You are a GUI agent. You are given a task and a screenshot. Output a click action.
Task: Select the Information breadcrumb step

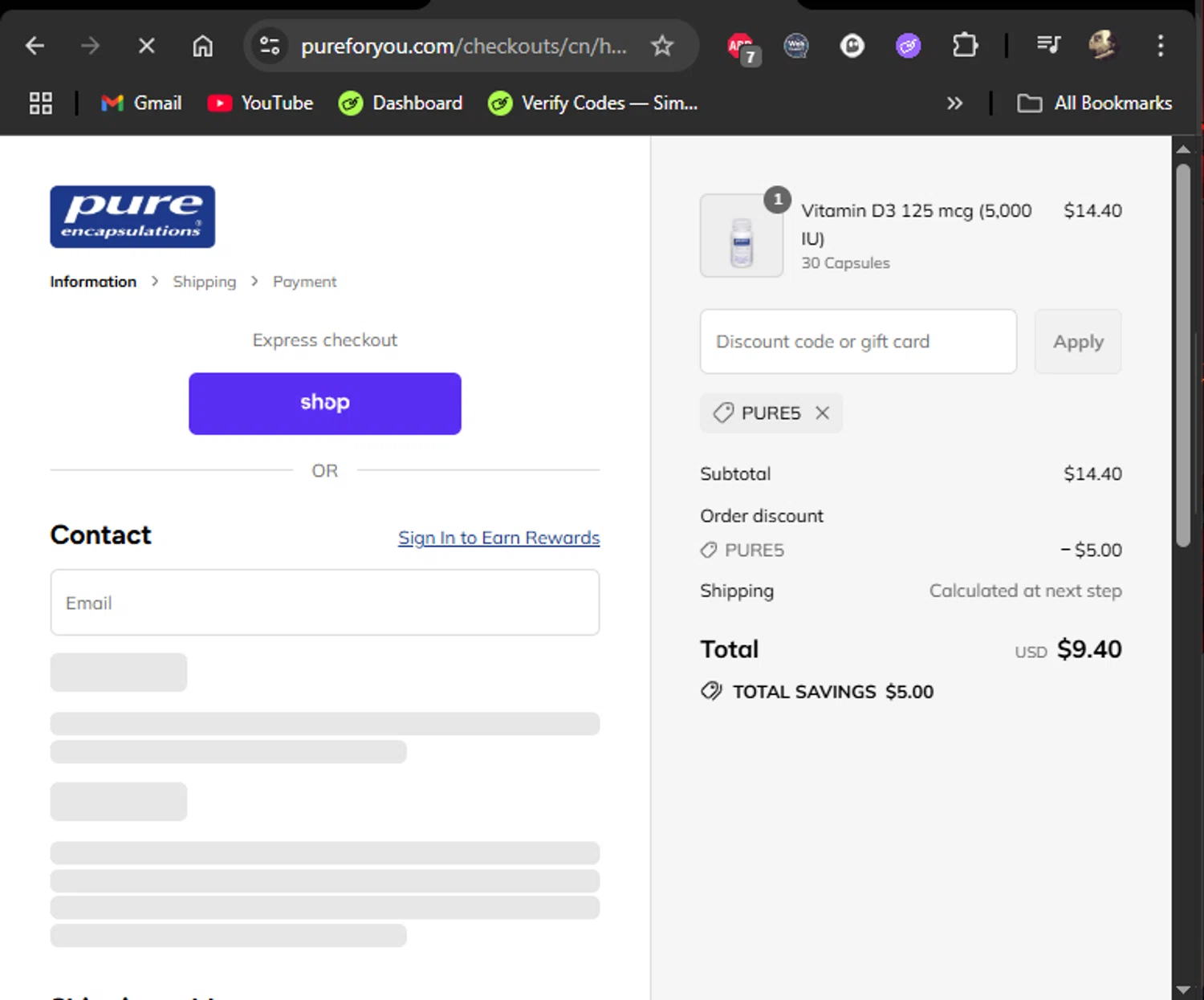point(93,282)
